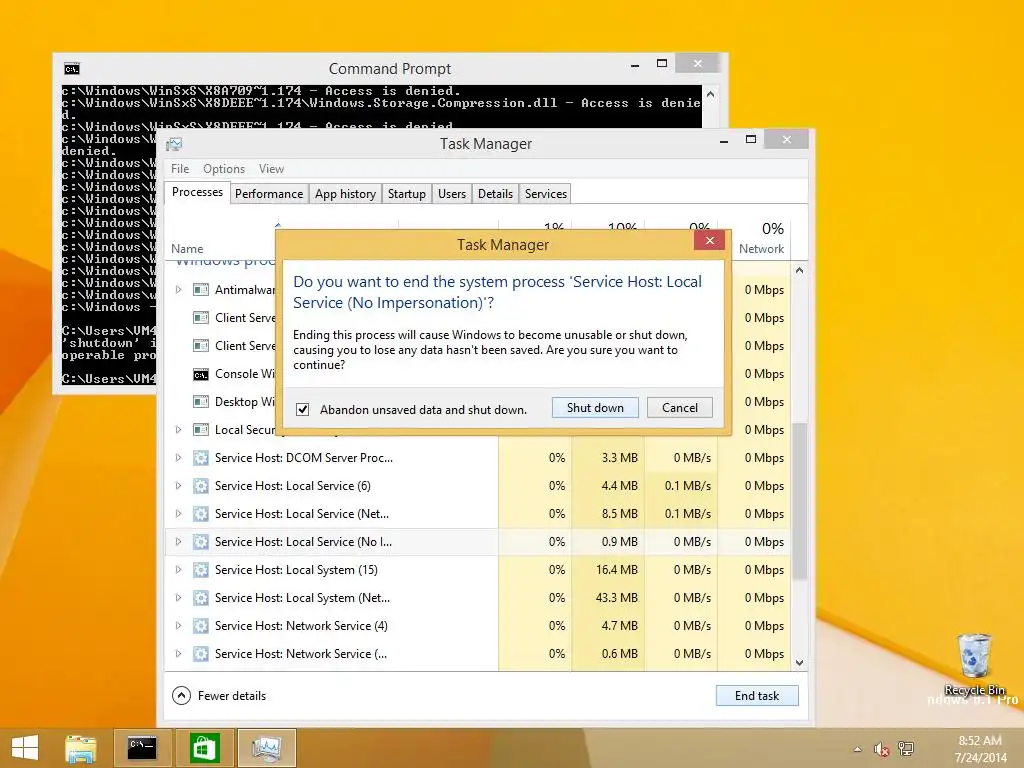The height and width of the screenshot is (768, 1024).
Task: Tick Abandon unsaved data checkbox
Action: (302, 409)
